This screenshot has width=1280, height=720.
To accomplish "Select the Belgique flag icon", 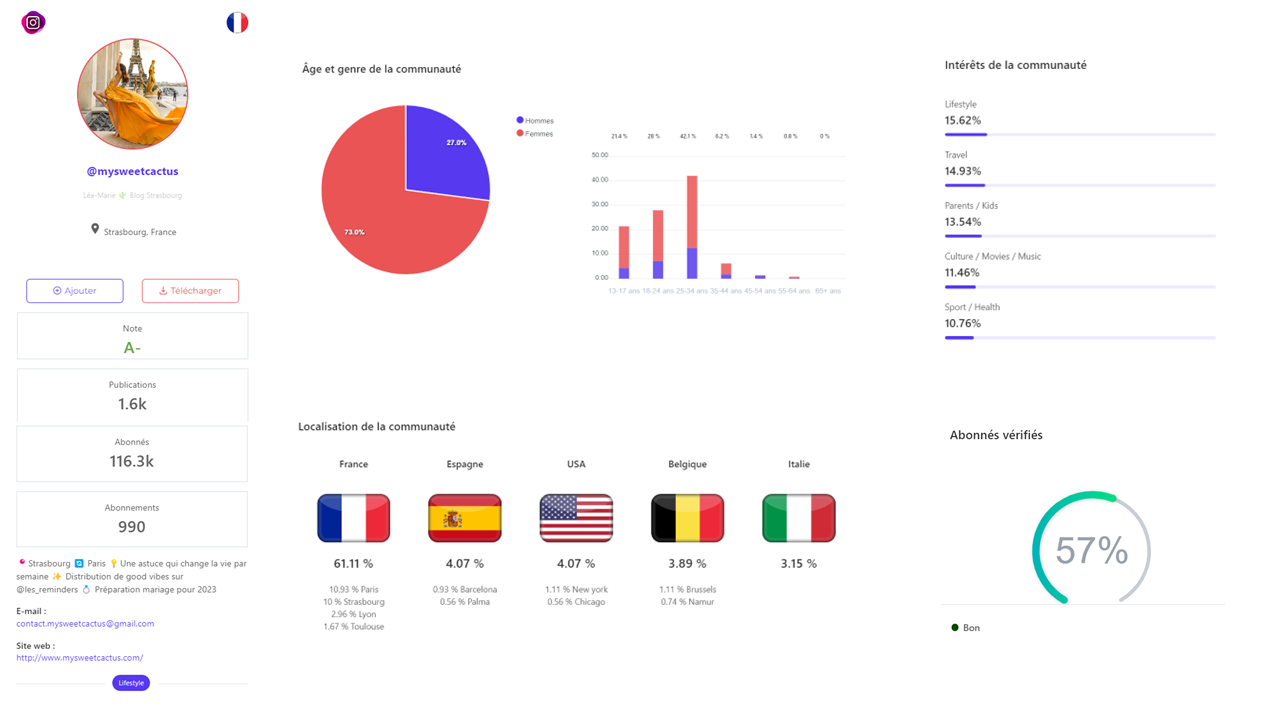I will (687, 517).
